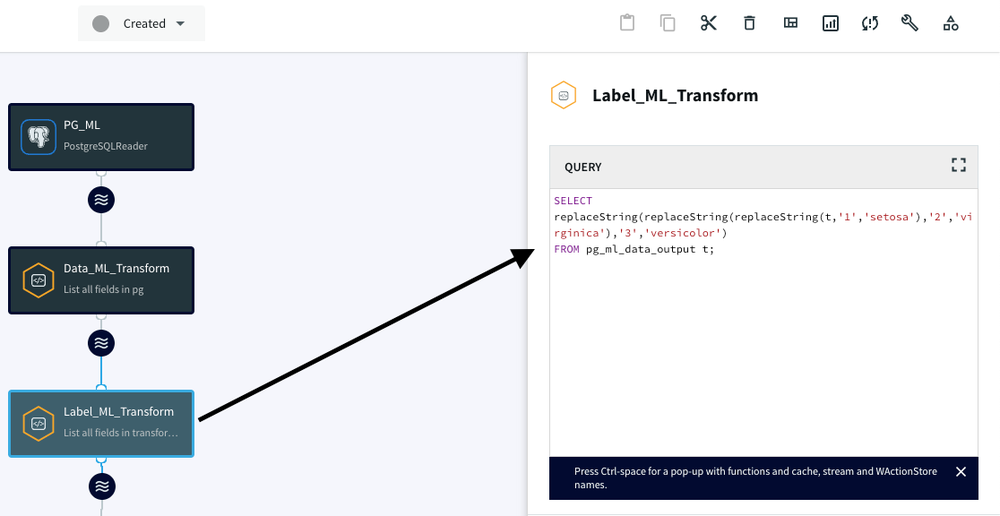
Task: Click stream icon below Data_ML_Transform node
Action: pyautogui.click(x=101, y=344)
